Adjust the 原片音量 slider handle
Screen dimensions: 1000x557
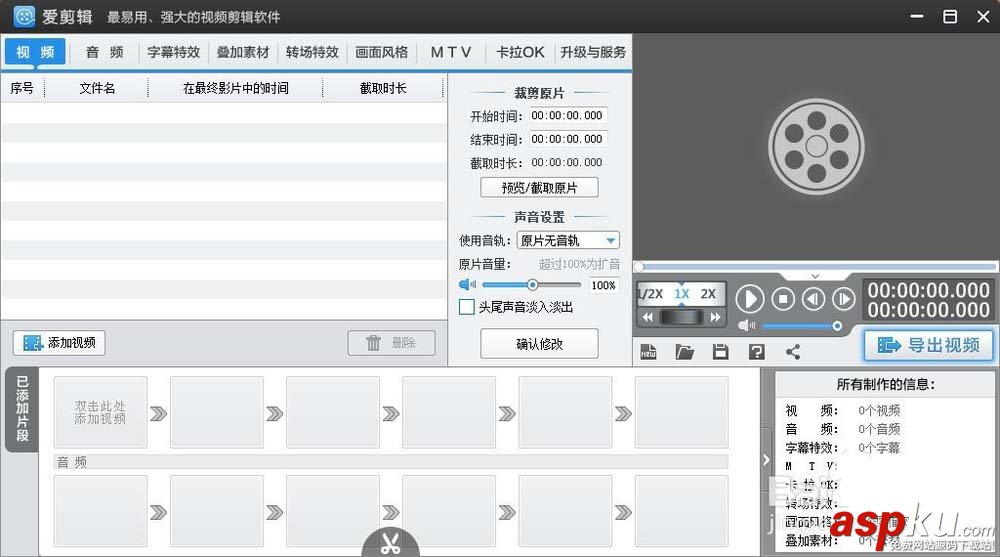pos(533,285)
